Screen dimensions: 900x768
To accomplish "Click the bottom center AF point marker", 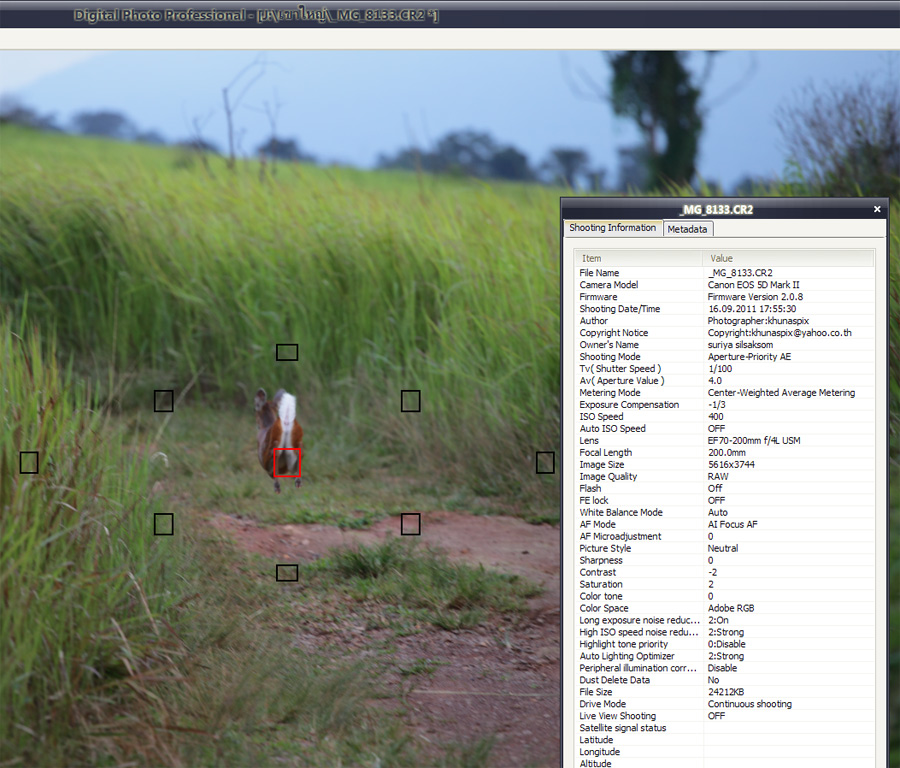I will 287,573.
